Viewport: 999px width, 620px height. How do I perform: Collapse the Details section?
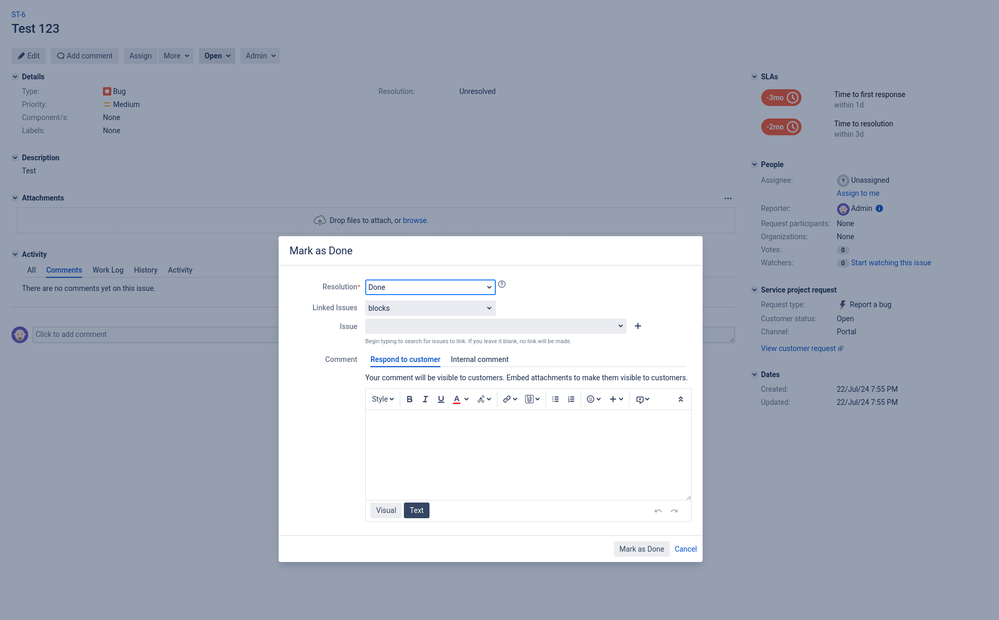tap(15, 76)
